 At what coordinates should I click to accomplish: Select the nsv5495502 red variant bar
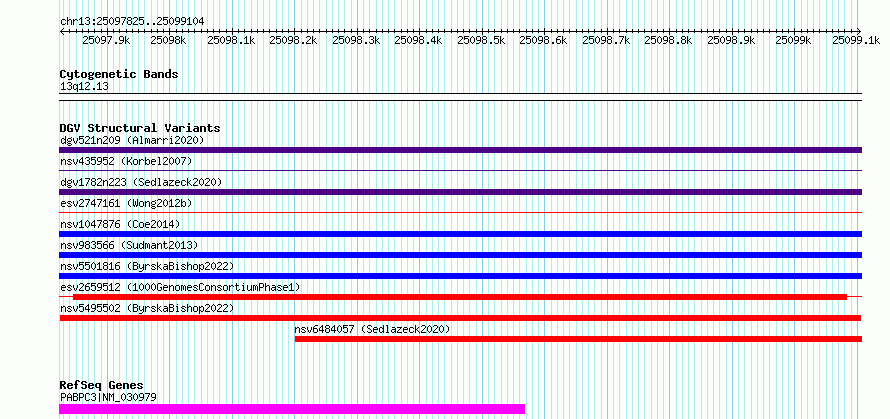(460, 318)
